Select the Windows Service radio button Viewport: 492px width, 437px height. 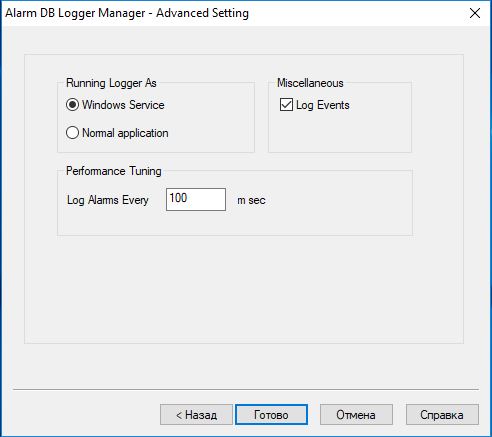72,105
